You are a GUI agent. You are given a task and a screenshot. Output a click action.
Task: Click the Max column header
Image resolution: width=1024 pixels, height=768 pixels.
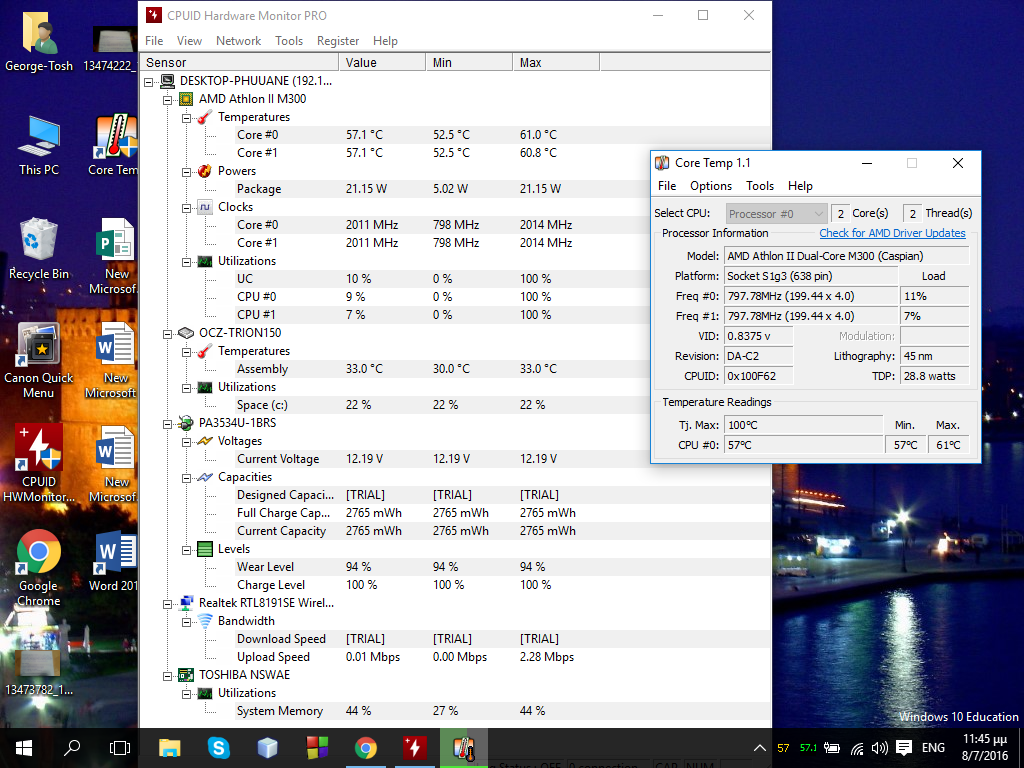click(556, 63)
